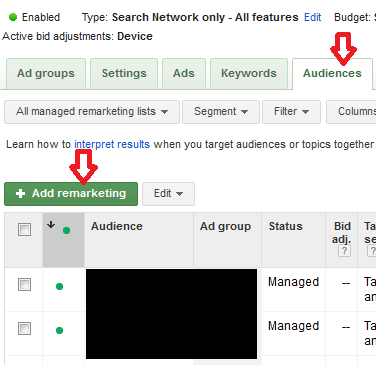The image size is (376, 365).
Task: Select the Audiences tab
Action: coord(332,74)
